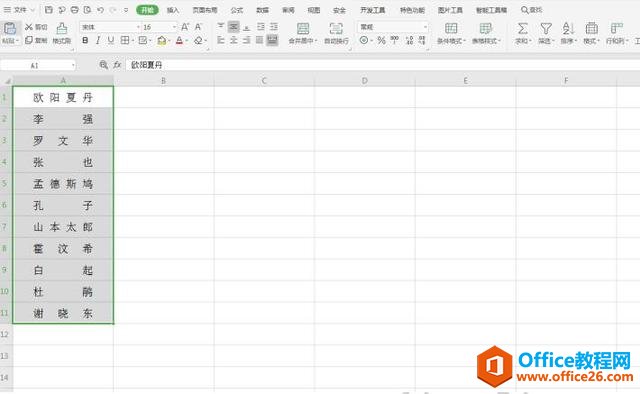
Task: Toggle distributed alignment (highlighted icon)
Action: 272,40
